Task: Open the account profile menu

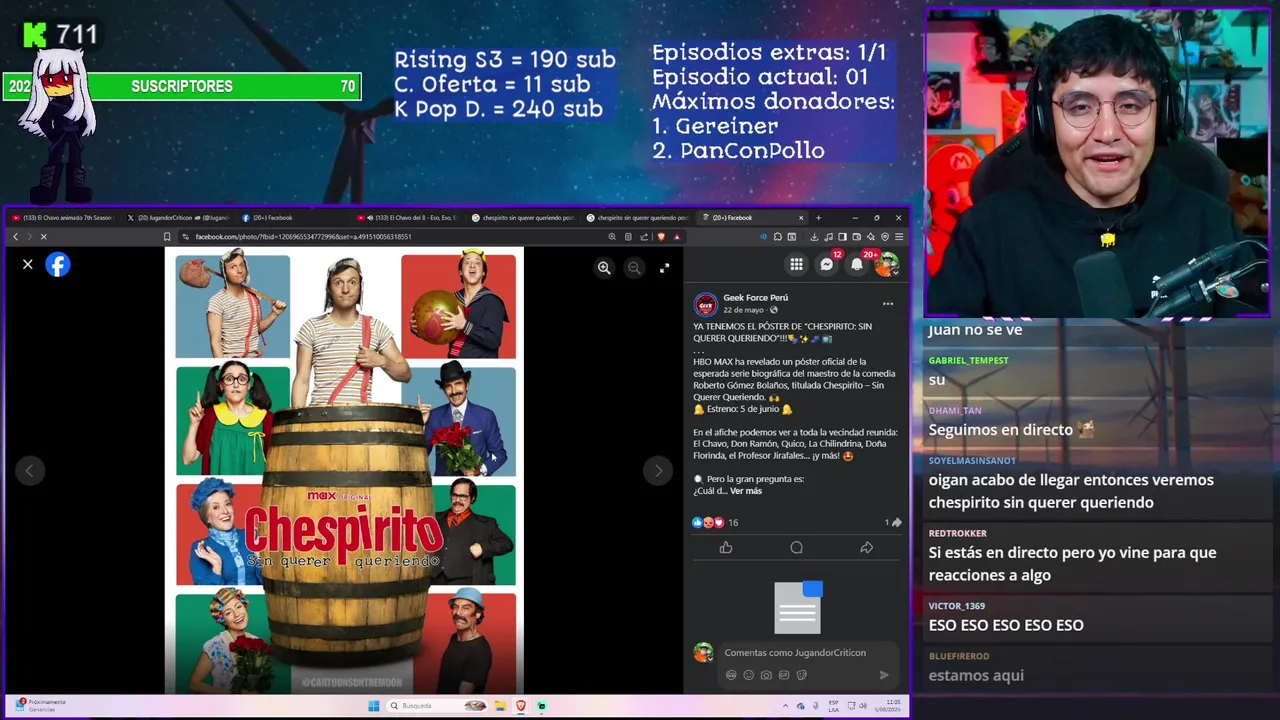Action: coord(887,264)
